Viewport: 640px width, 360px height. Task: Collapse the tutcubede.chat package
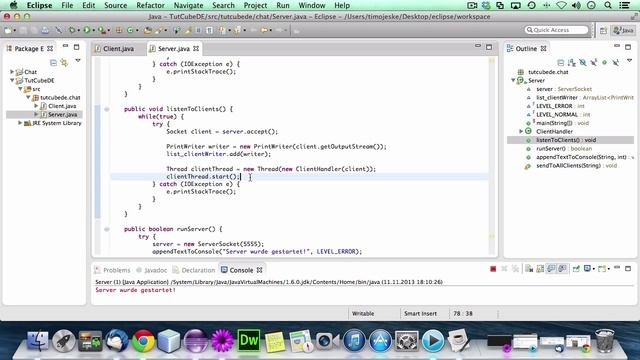coord(28,97)
